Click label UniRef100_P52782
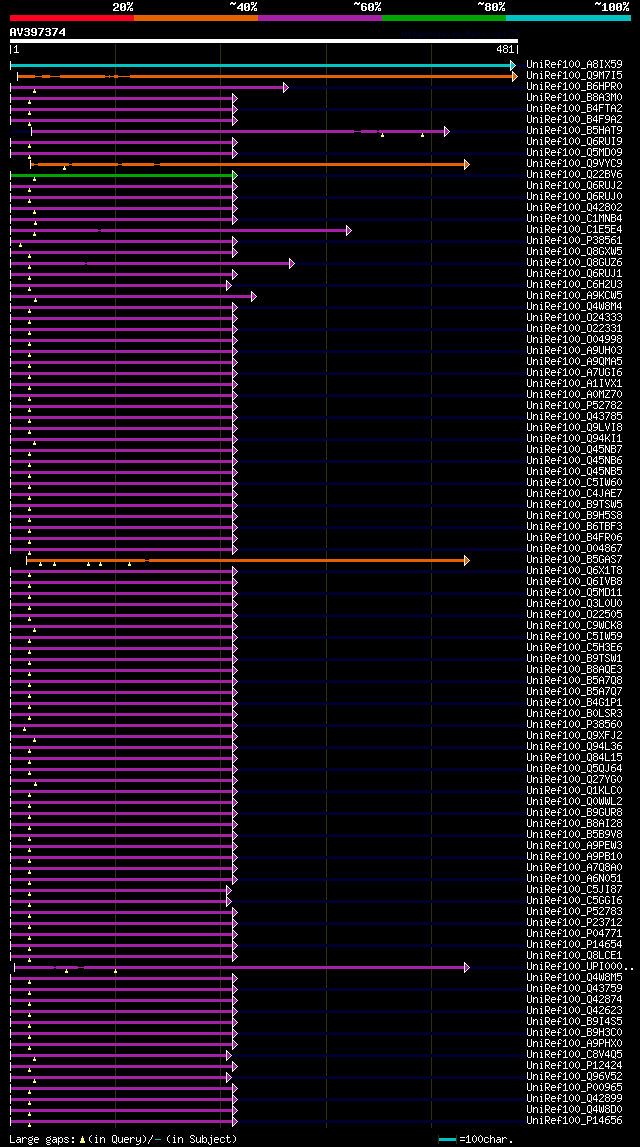Screen dimensions: 640x1147 (x=574, y=405)
